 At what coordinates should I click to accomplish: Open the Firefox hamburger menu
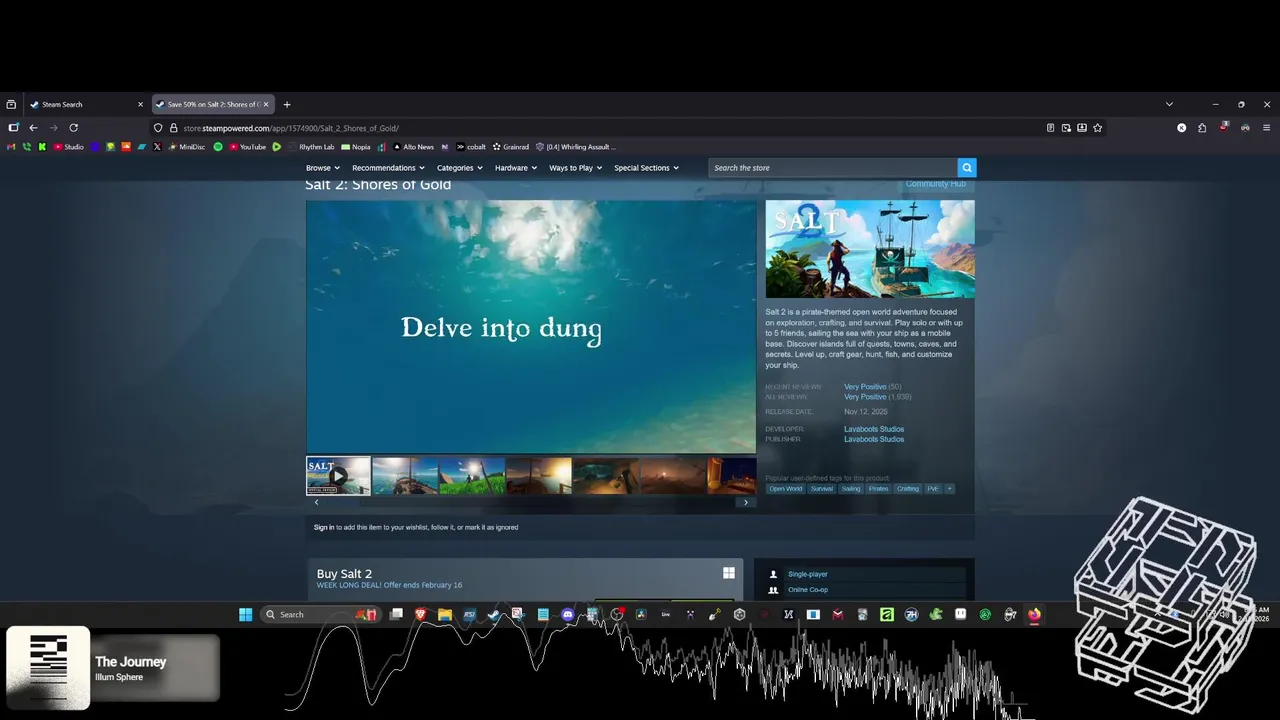(1266, 128)
